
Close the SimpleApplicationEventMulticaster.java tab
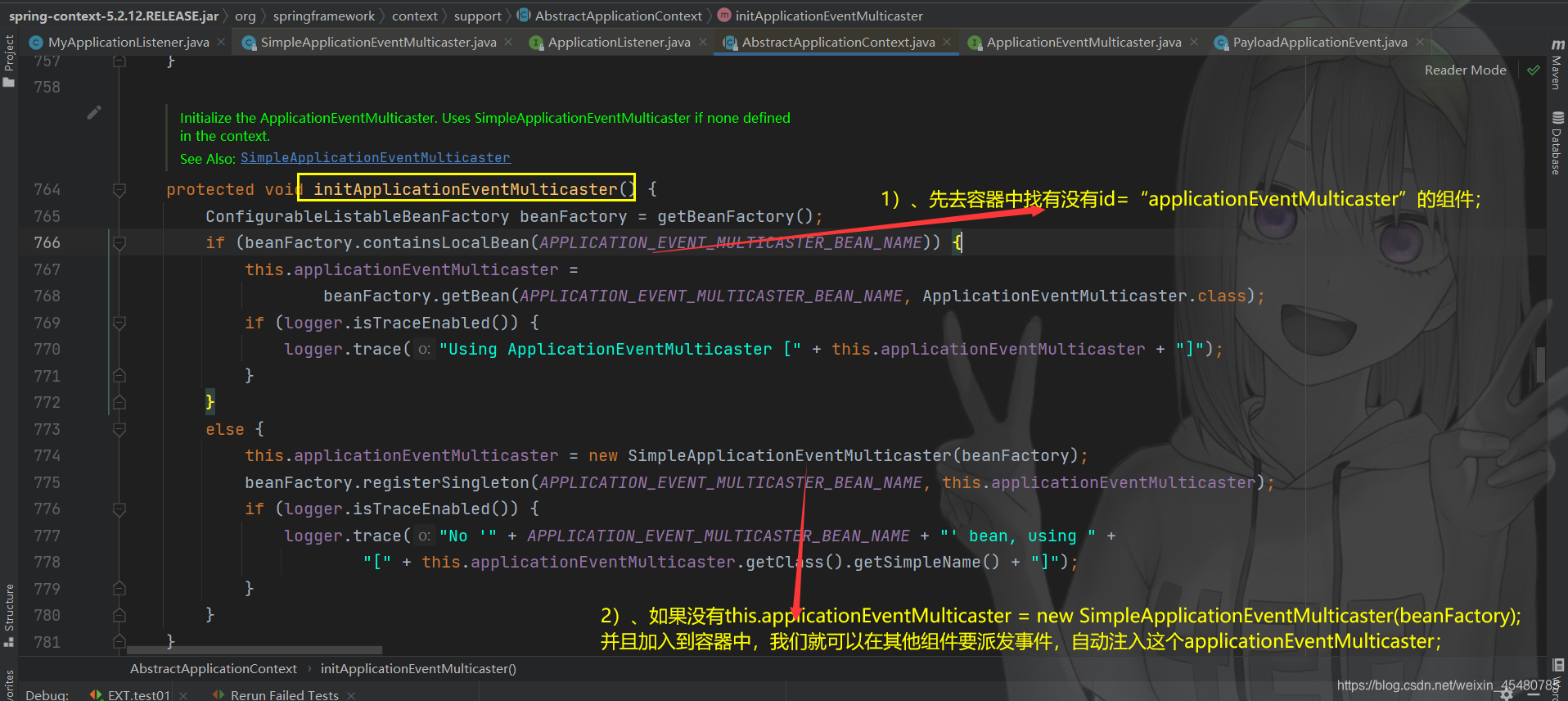508,42
